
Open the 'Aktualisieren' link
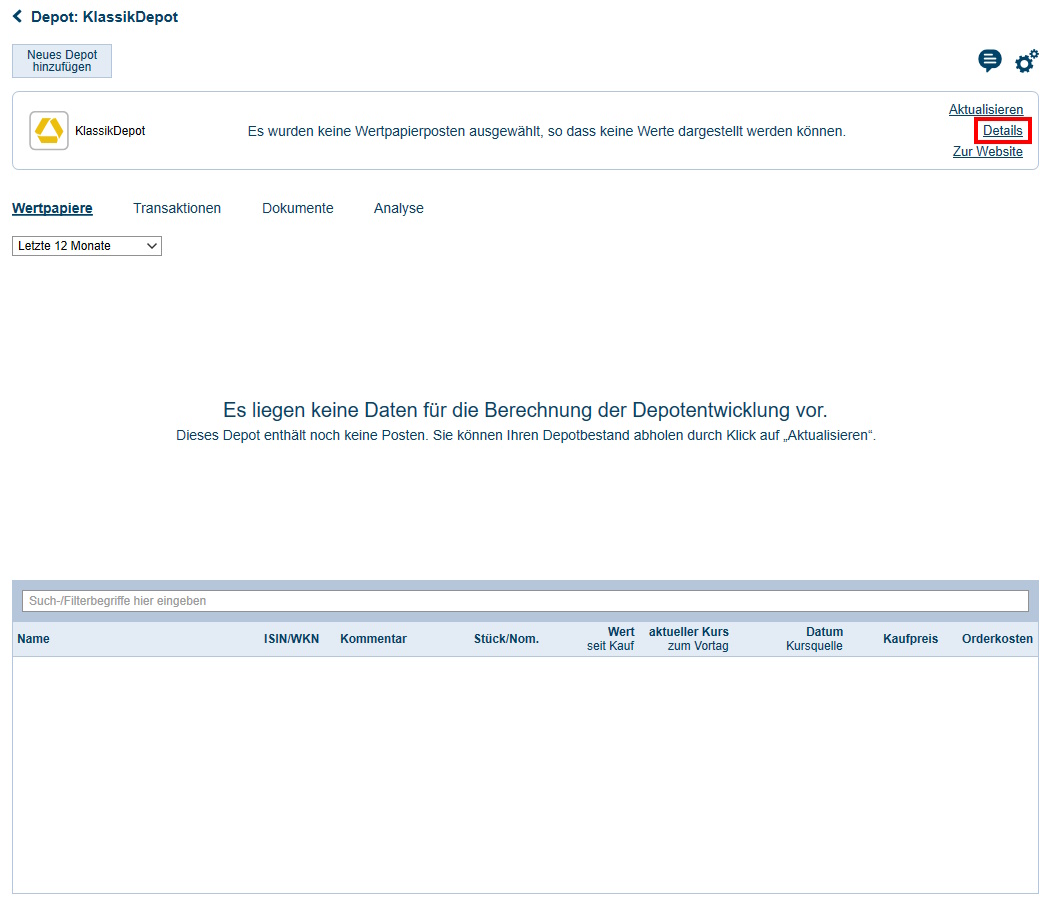[985, 109]
